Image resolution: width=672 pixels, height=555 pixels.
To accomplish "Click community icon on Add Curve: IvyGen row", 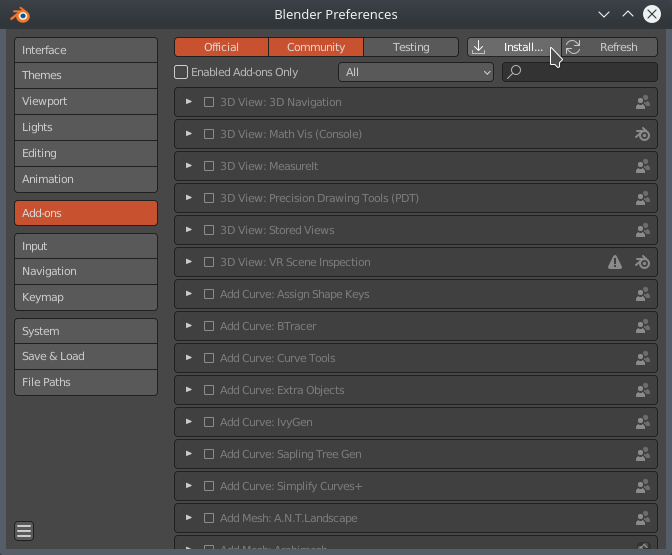I will click(x=643, y=422).
